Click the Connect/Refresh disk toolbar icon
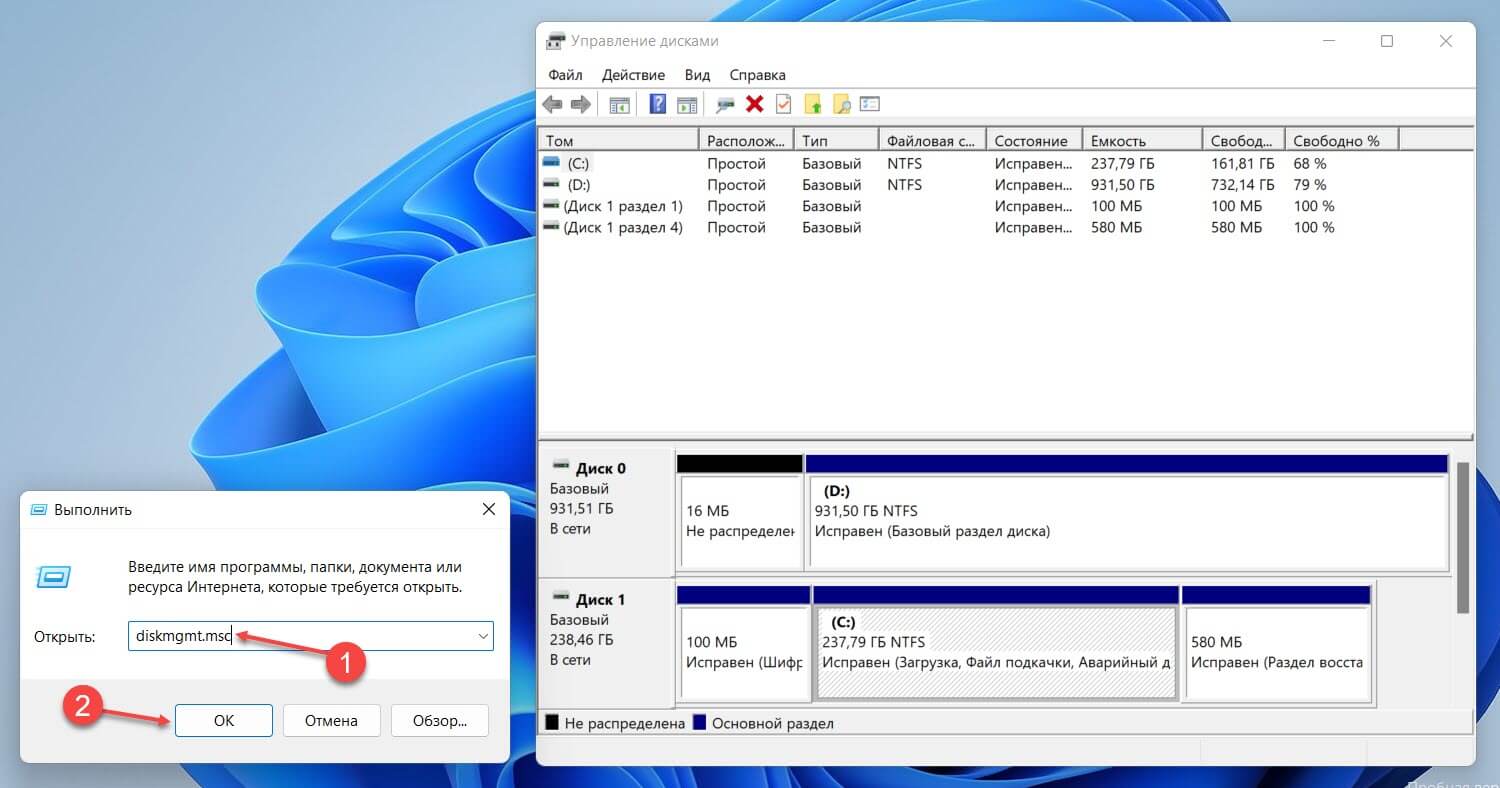This screenshot has height=788, width=1500. coord(726,104)
